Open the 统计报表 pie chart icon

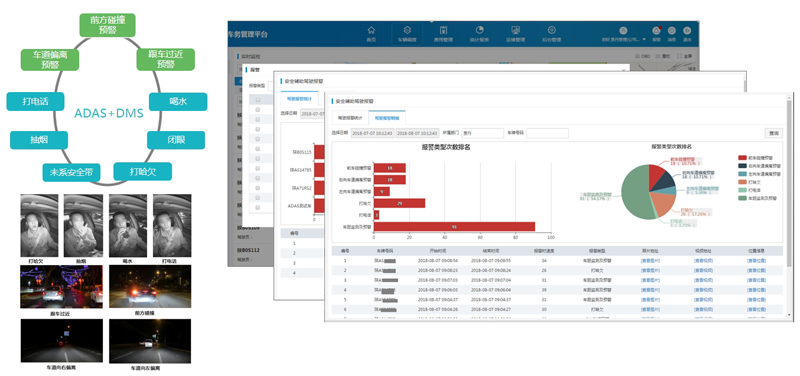(x=480, y=30)
